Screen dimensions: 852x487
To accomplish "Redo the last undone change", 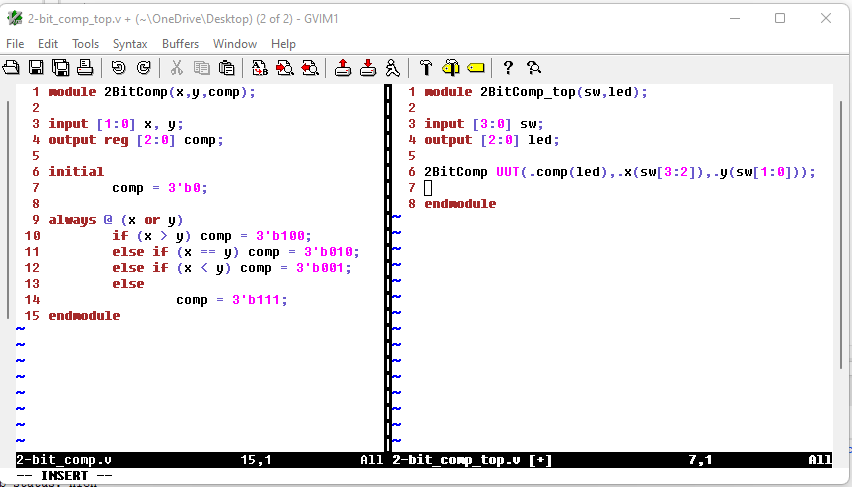I will tap(143, 68).
